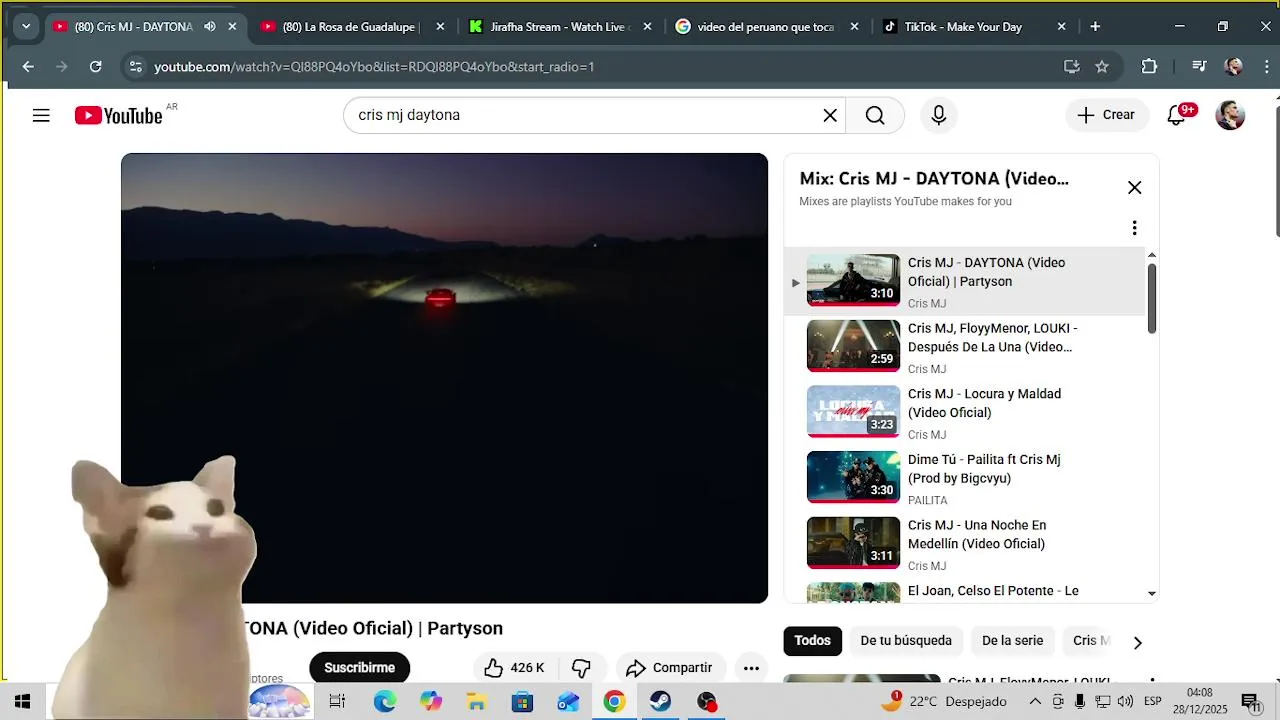Open Steam from taskbar
Screen dimensions: 1280x720
660,702
